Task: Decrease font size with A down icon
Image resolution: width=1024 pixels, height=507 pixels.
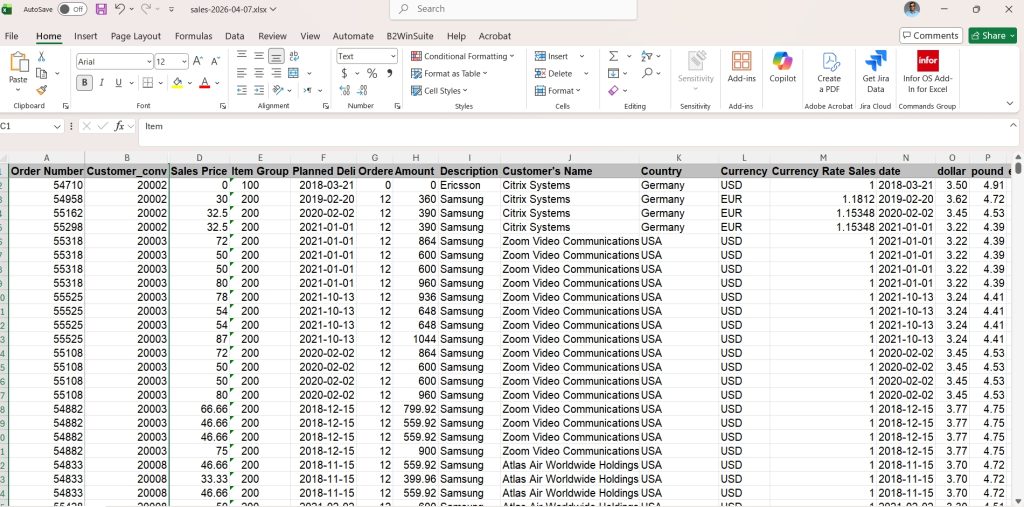Action: (216, 61)
